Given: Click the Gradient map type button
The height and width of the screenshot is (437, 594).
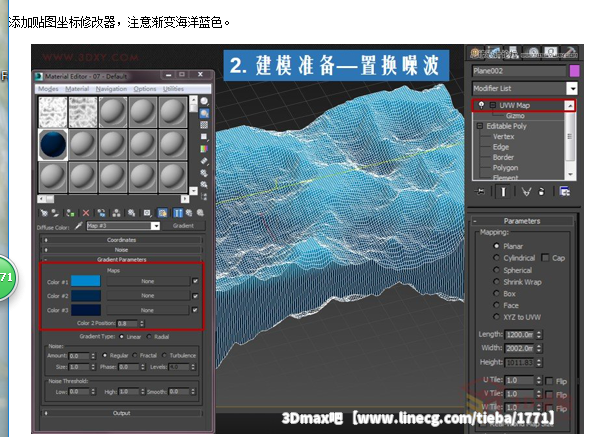Looking at the screenshot, I should [x=183, y=226].
